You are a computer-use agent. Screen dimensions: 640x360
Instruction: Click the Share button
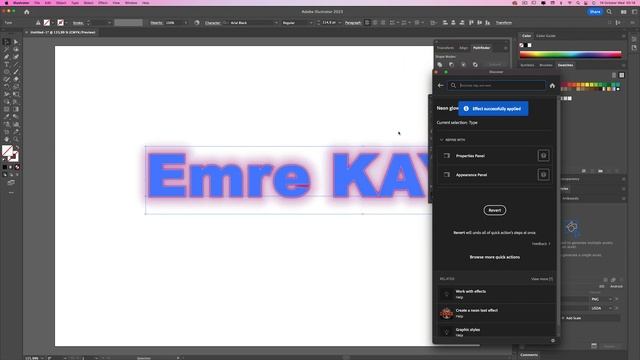point(595,12)
